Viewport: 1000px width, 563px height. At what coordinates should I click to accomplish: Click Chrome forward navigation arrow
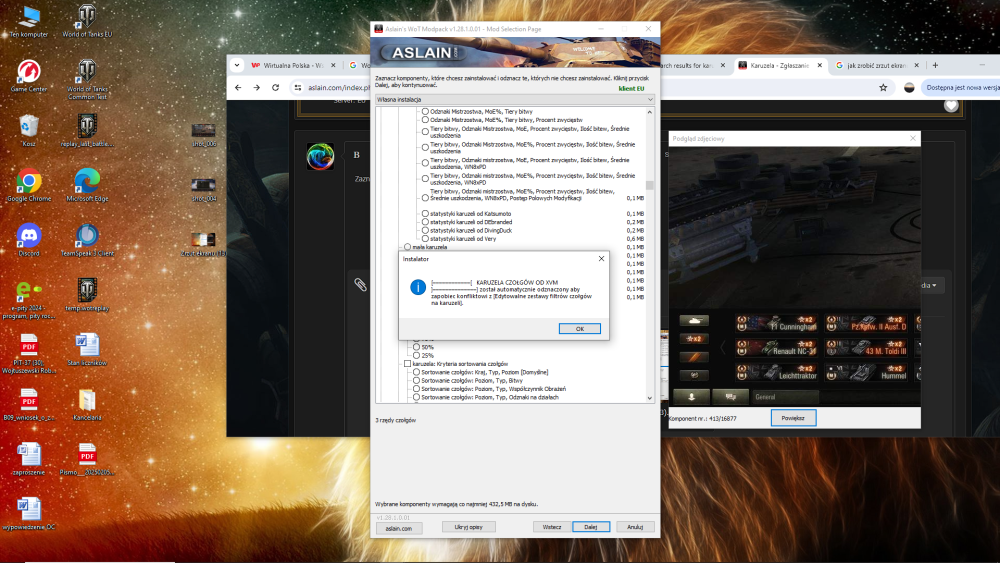[256, 87]
